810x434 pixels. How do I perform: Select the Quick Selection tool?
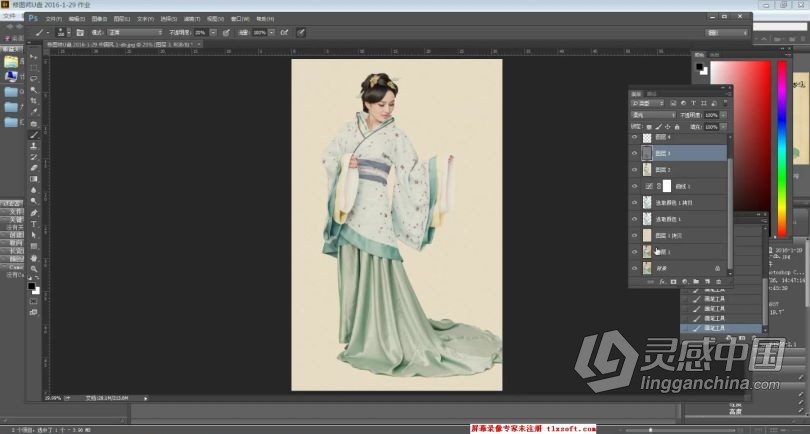pyautogui.click(x=34, y=90)
